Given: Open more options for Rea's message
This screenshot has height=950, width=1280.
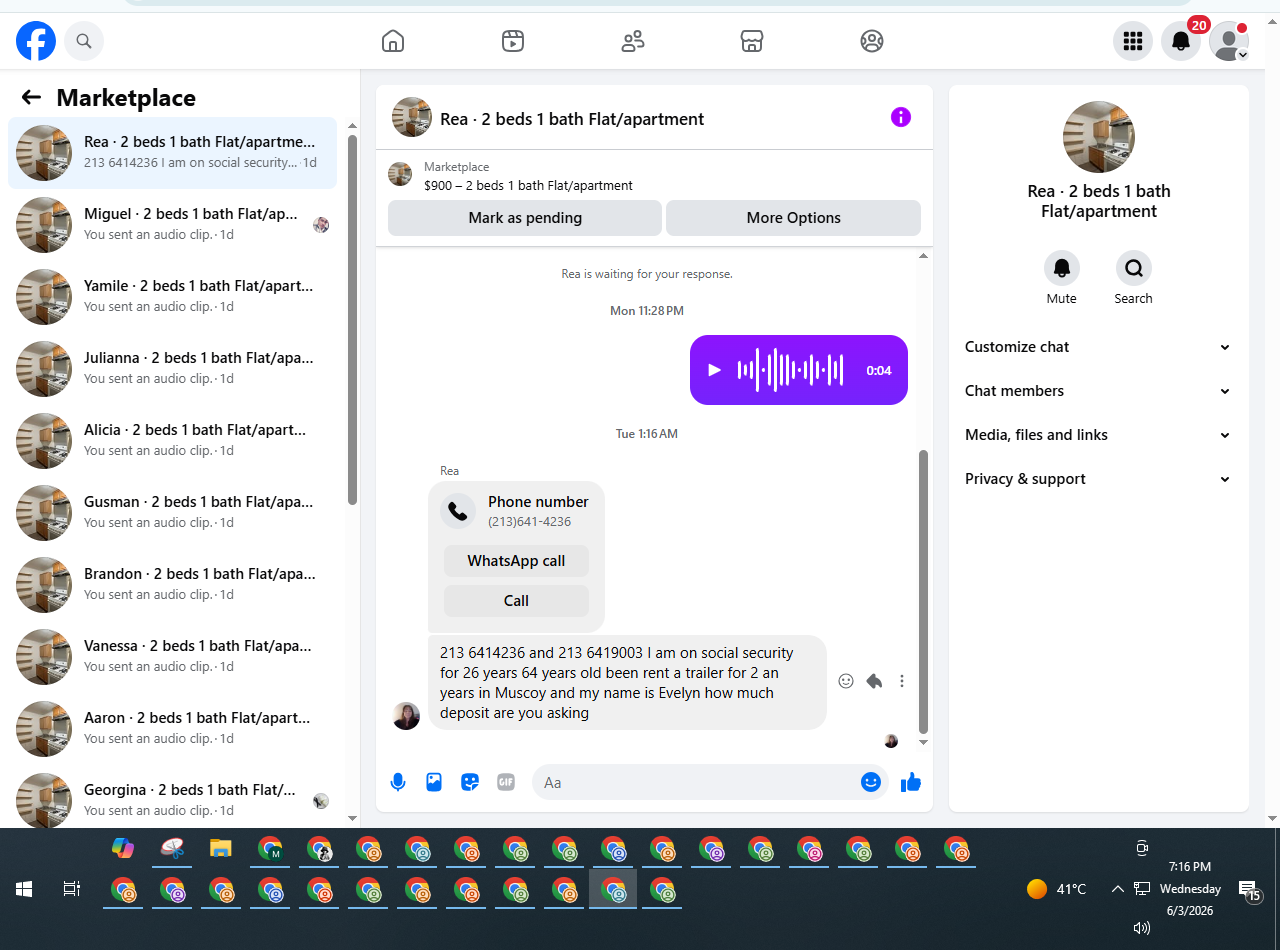Looking at the screenshot, I should tap(902, 681).
